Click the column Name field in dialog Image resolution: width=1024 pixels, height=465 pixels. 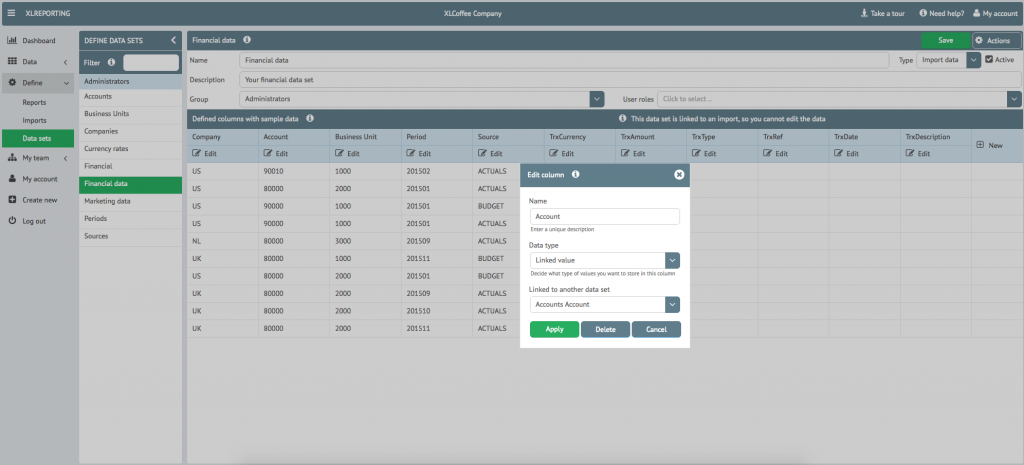coord(605,216)
